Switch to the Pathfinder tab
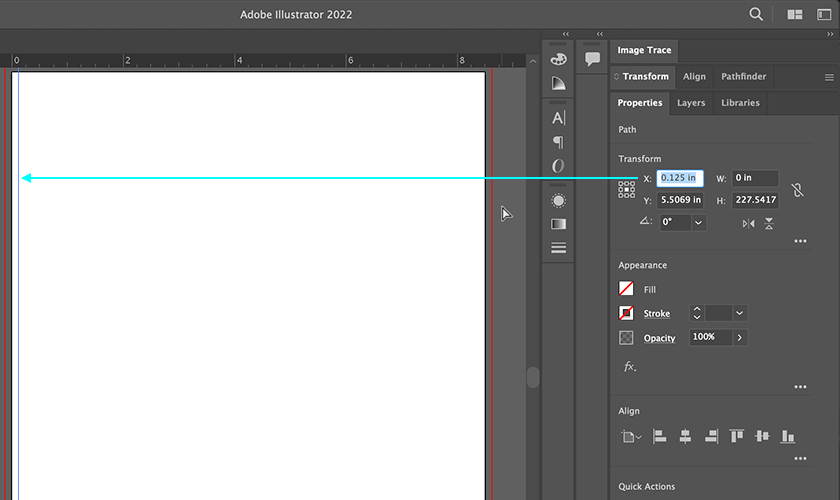The height and width of the screenshot is (500, 840). click(x=744, y=77)
